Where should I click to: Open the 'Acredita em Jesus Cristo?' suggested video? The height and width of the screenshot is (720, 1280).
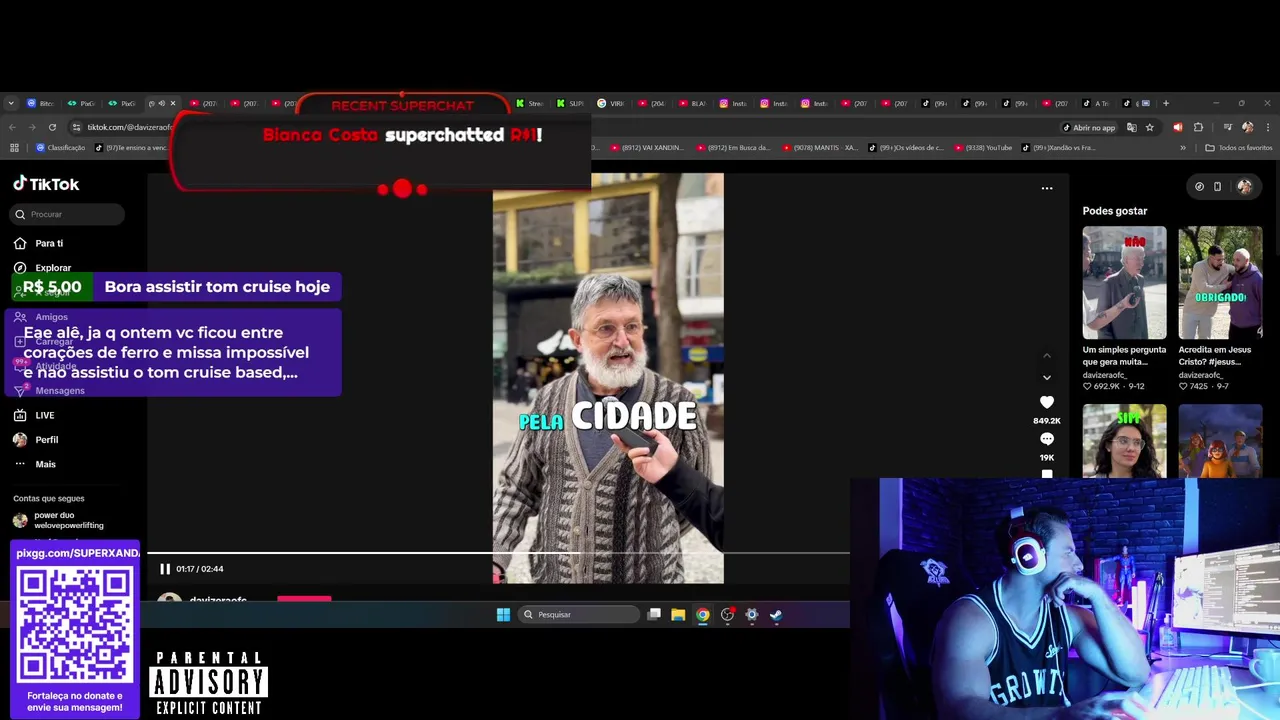[1220, 282]
